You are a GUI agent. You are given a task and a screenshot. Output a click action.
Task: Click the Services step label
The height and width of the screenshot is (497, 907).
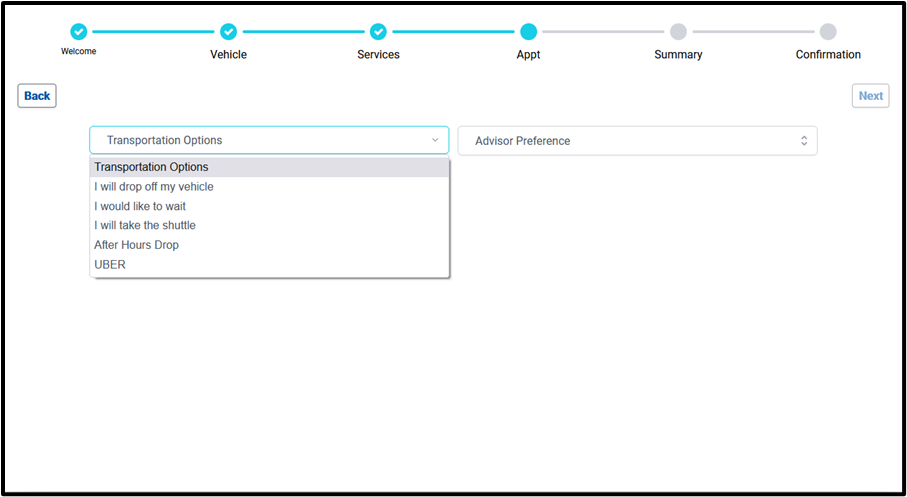coord(378,55)
